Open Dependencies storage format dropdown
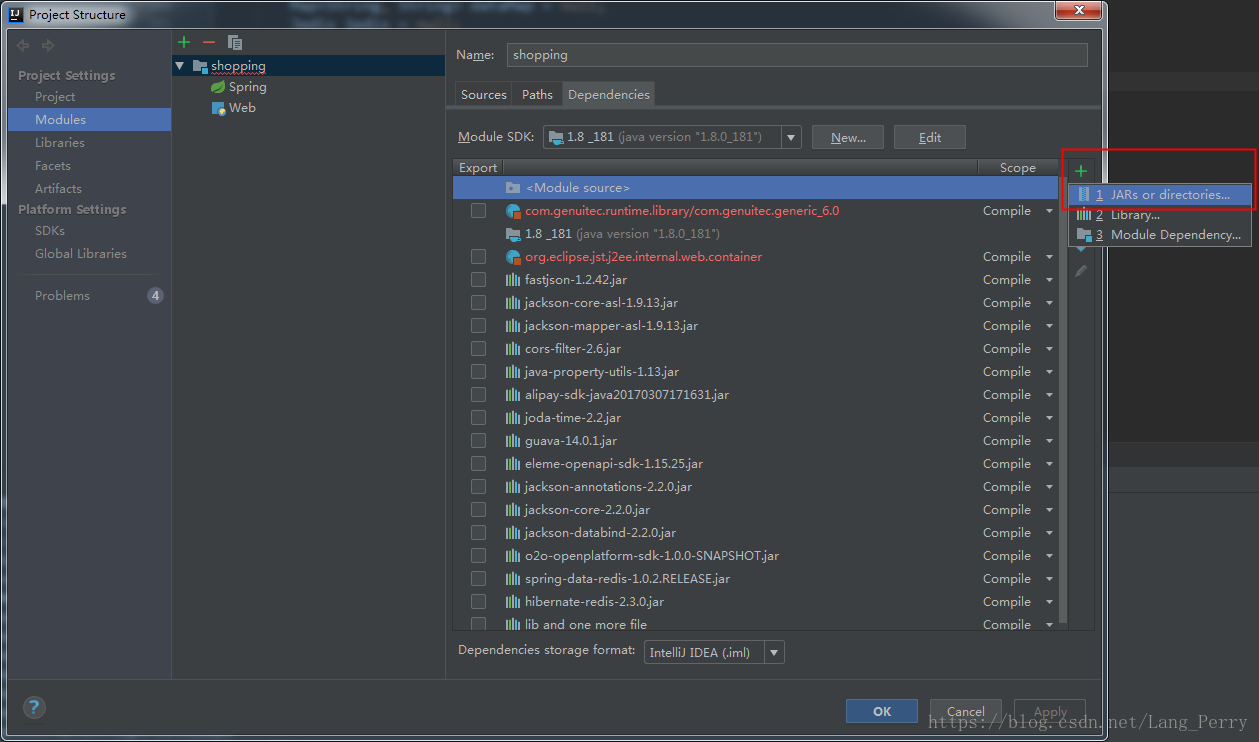This screenshot has width=1259, height=742. [774, 652]
